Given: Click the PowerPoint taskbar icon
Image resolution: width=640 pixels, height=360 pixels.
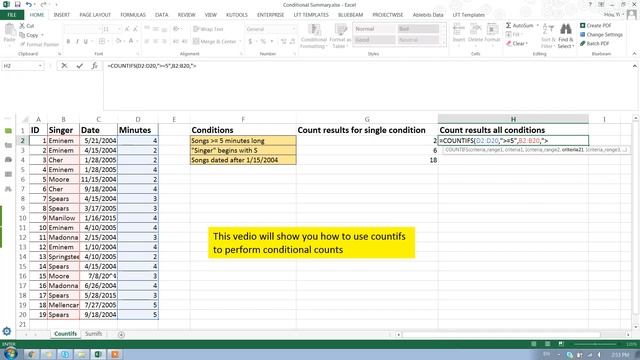Looking at the screenshot, I should pos(115,354).
